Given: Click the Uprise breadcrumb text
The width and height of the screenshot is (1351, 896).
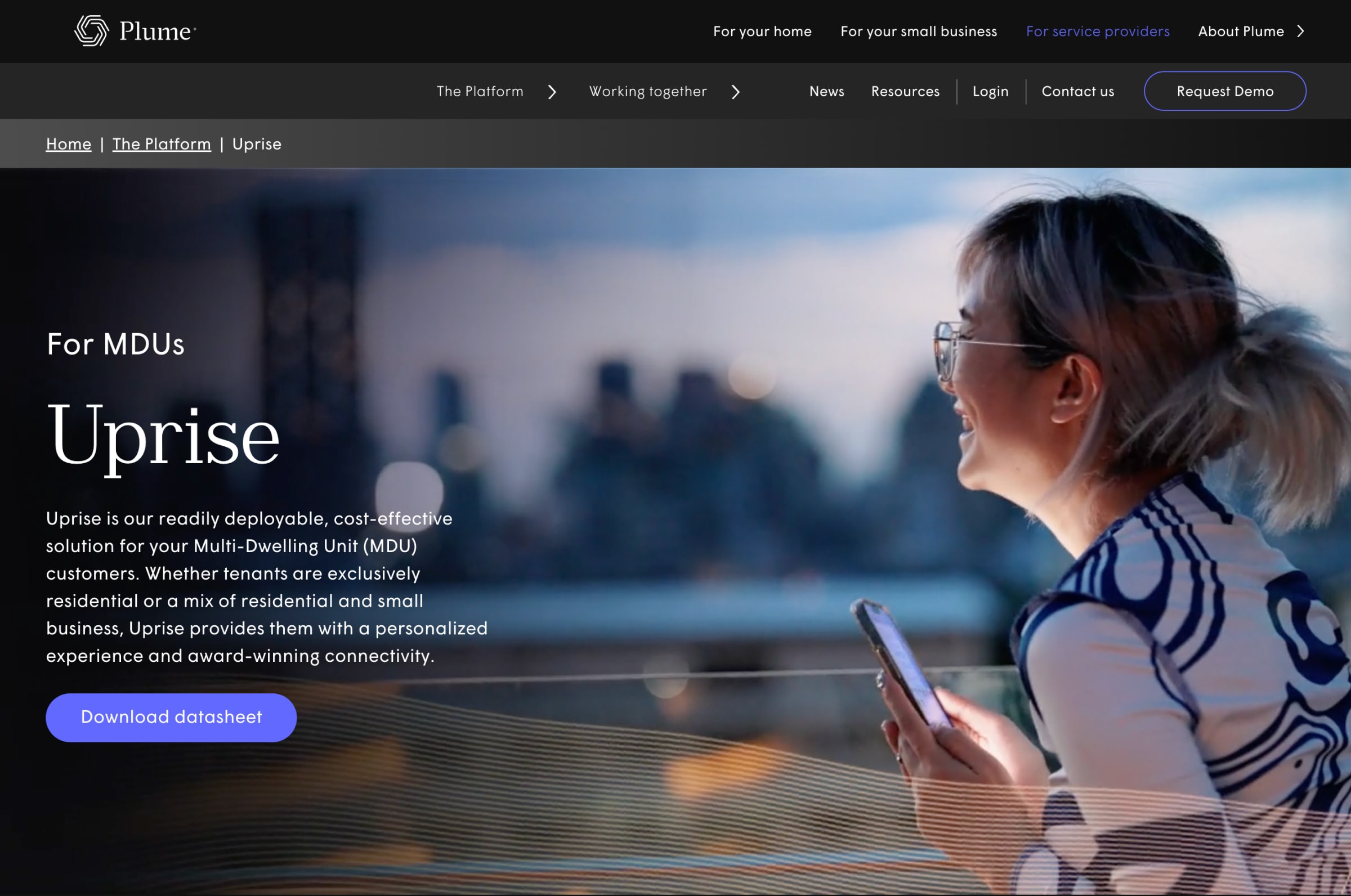Looking at the screenshot, I should point(257,144).
